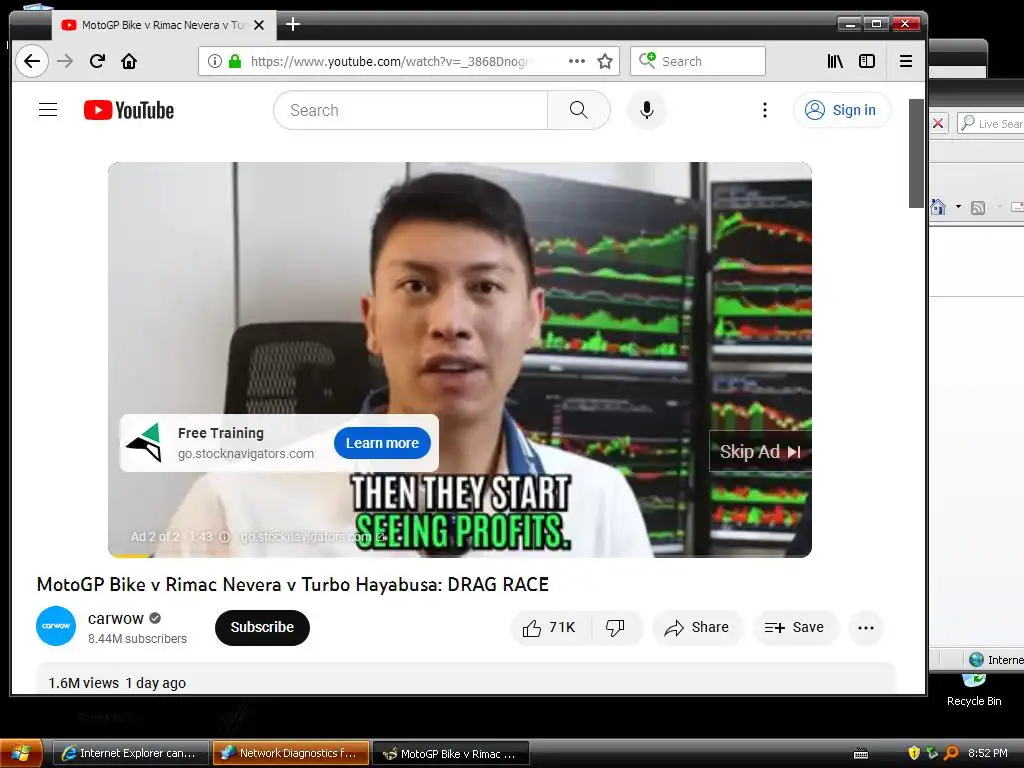Show site information icon in address bar
This screenshot has height=768, width=1024.
tap(214, 61)
